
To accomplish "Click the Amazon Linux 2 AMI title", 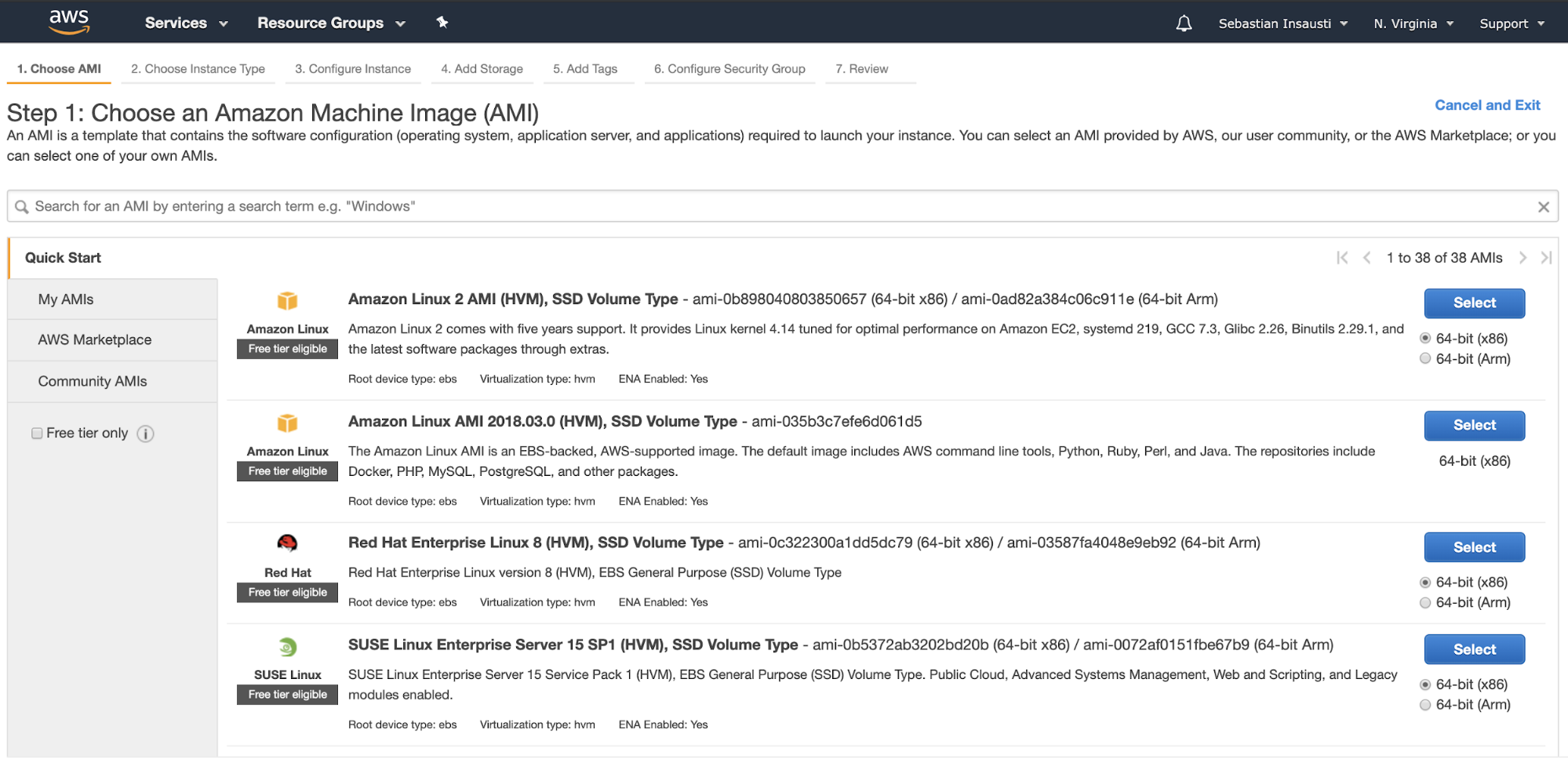I will tap(513, 300).
